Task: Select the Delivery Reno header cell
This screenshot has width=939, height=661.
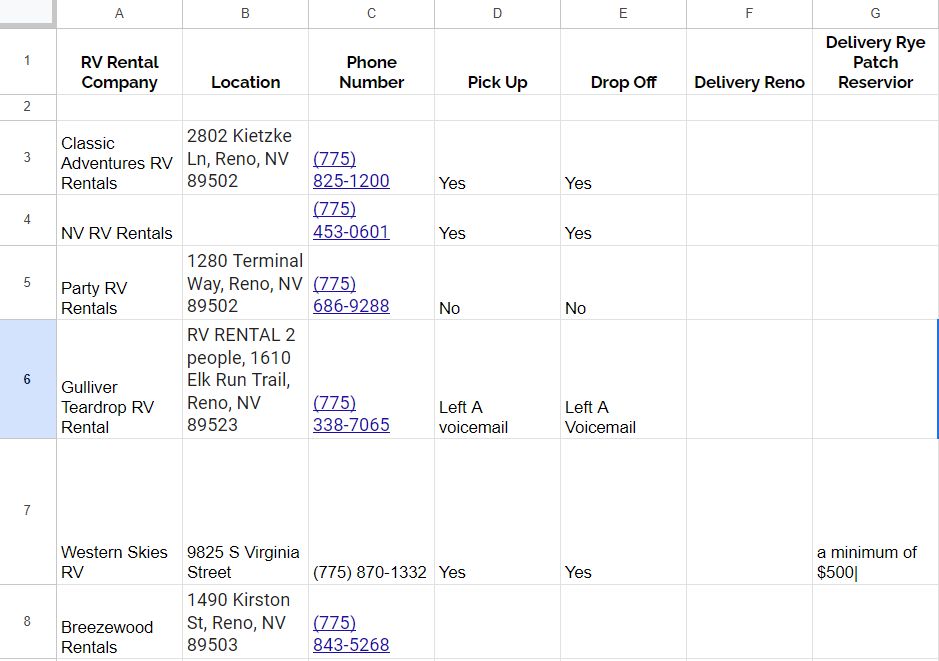Action: 749,62
